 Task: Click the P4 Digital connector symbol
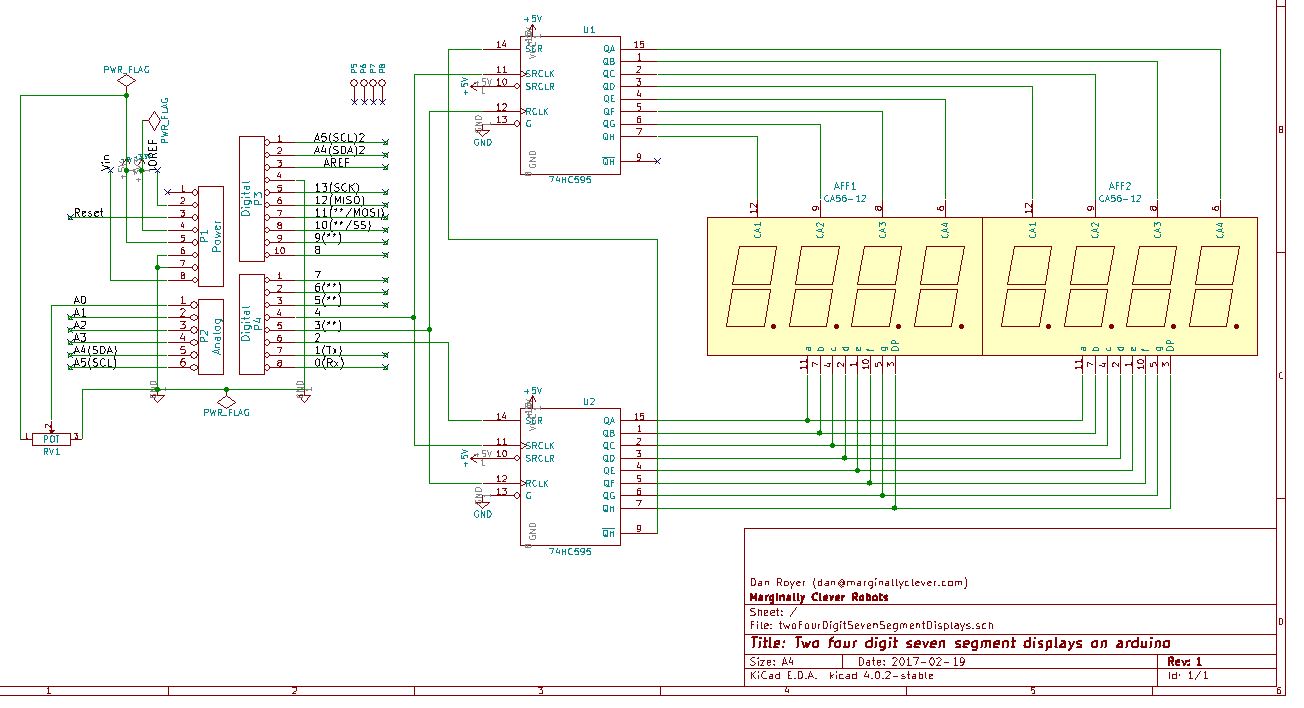[x=250, y=322]
